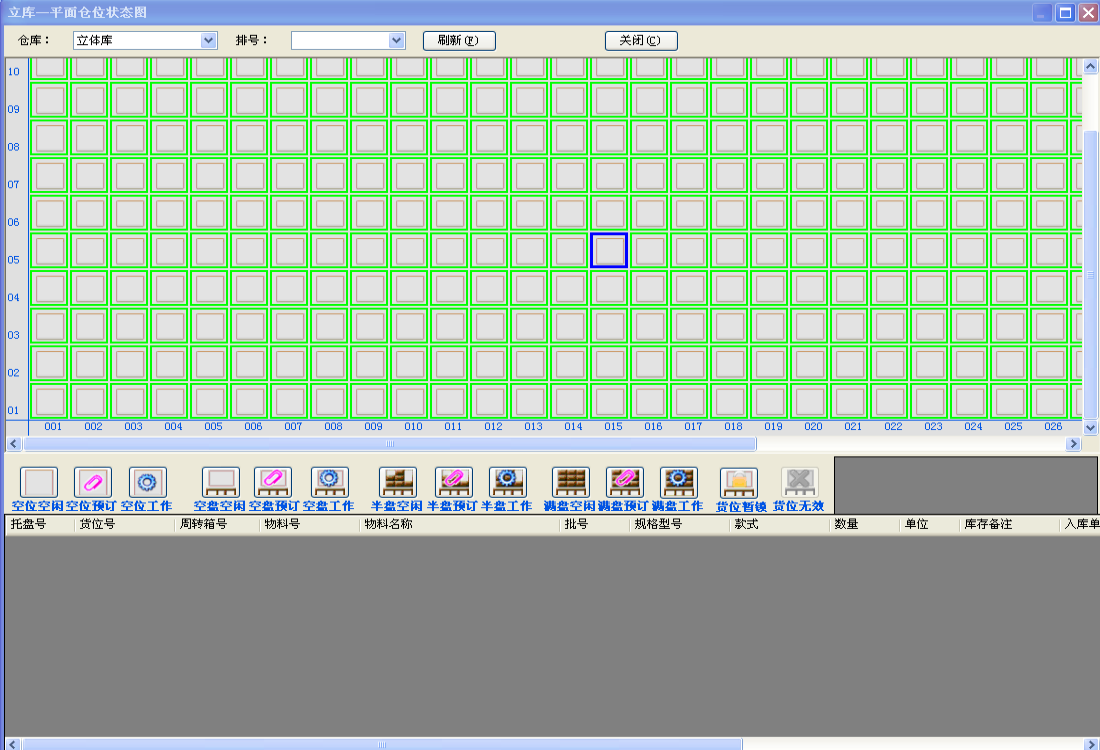Screen dimensions: 1100x750
Task: Click the 满盘工作 full-pallet gear icon
Action: (x=678, y=483)
